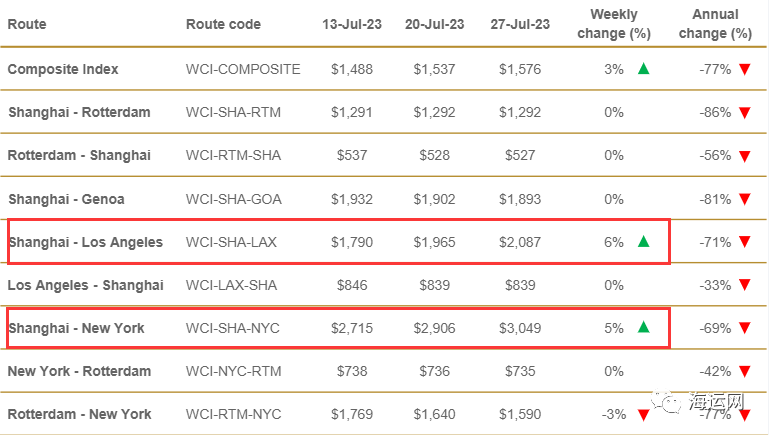
Task: Click the green up arrow in Composite Index row
Action: [x=643, y=69]
